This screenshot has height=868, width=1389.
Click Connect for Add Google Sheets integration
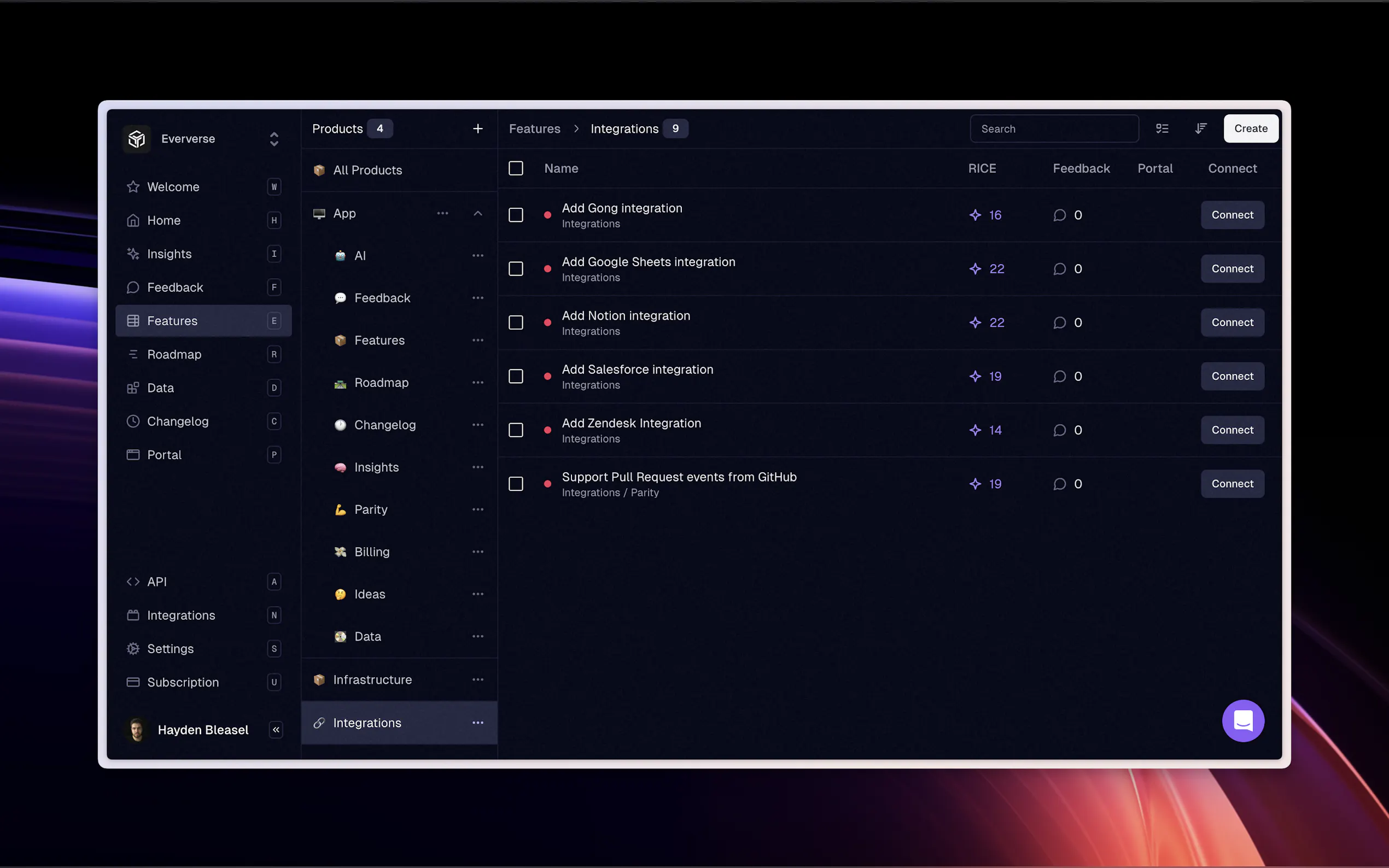point(1232,269)
